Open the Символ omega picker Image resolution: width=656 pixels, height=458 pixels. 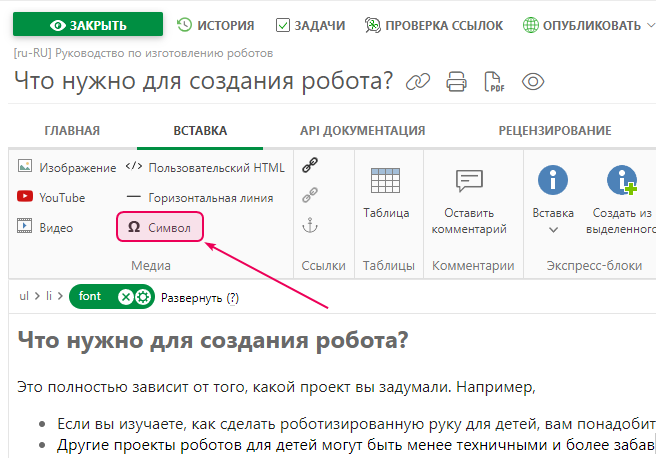click(160, 227)
